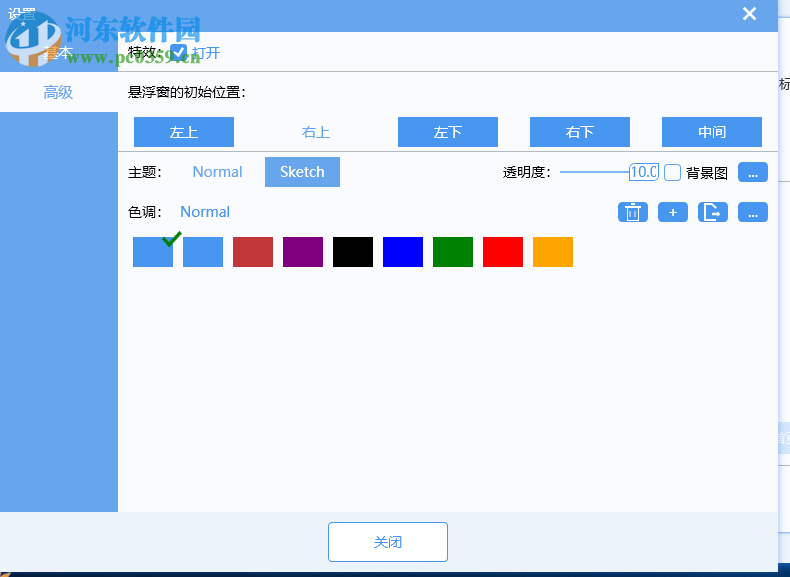Adjust the 透明度 slider

[x=596, y=172]
